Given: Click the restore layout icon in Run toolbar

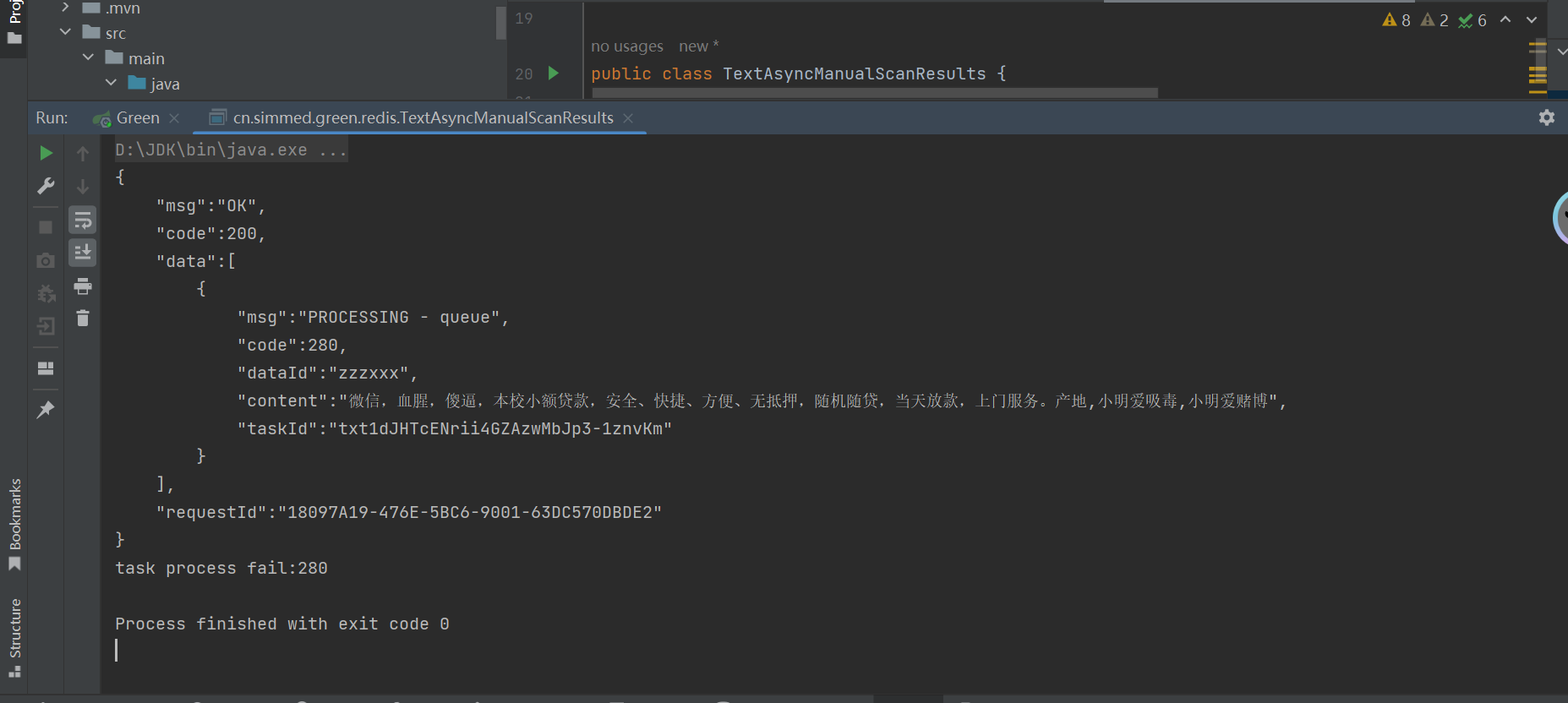Looking at the screenshot, I should coord(46,368).
